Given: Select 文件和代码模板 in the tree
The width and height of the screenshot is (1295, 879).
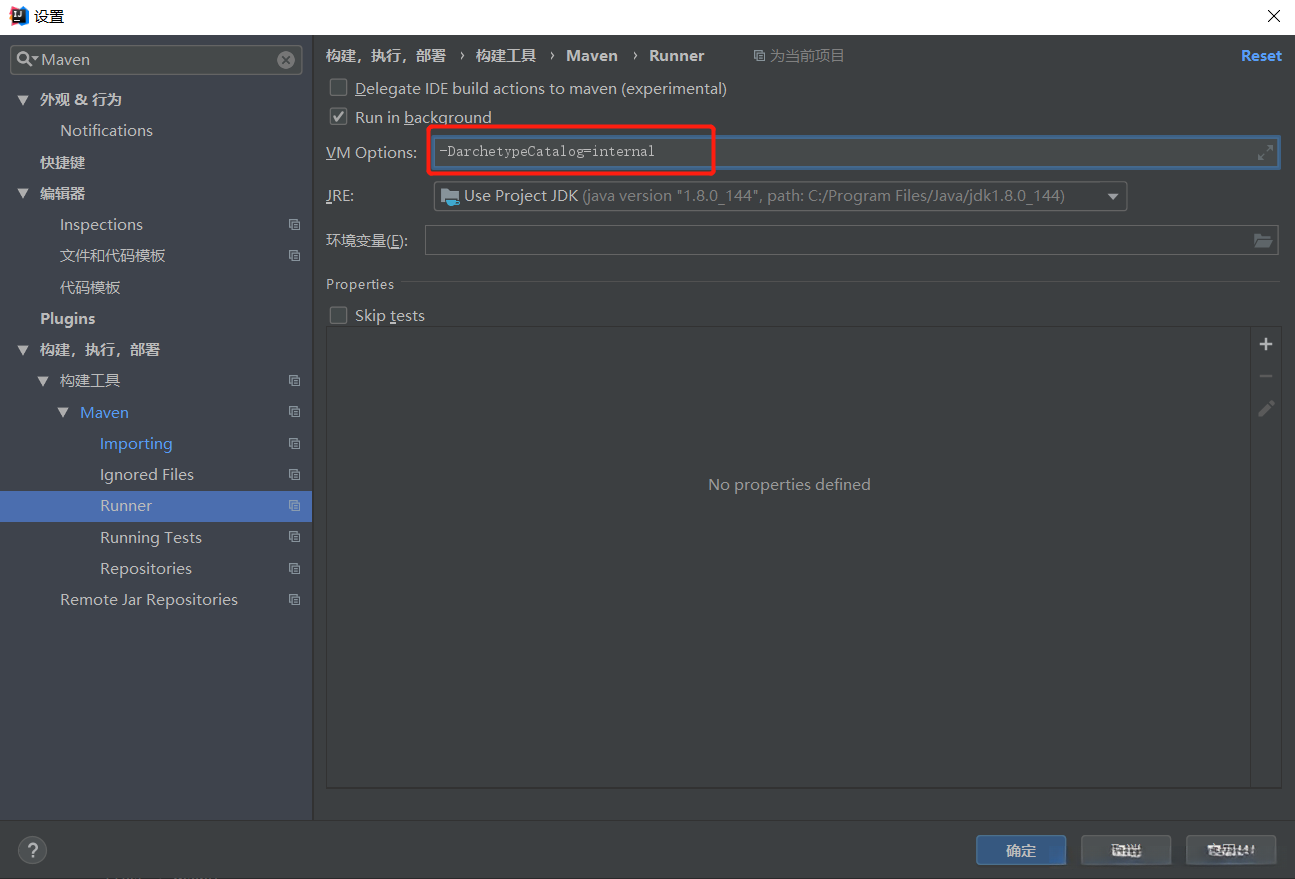Looking at the screenshot, I should click(113, 256).
